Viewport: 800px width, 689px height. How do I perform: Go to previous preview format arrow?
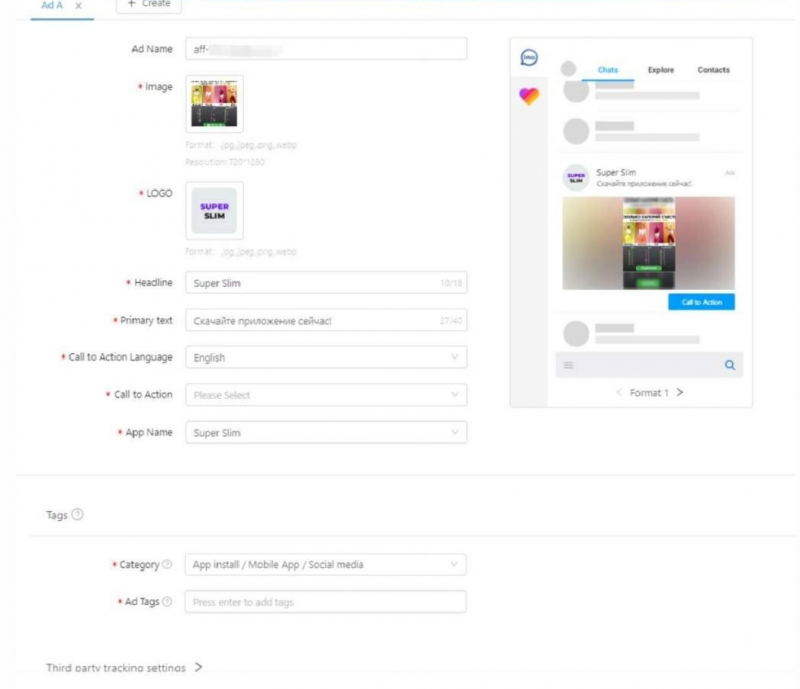pos(619,392)
